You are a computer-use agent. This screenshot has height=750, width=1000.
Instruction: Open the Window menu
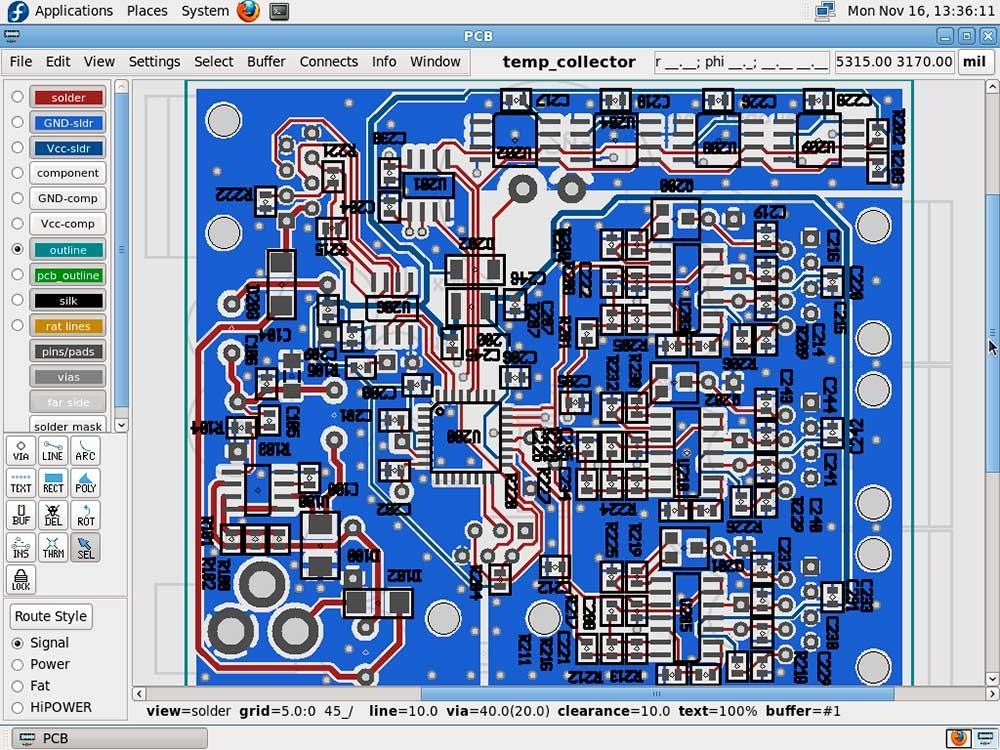point(435,62)
